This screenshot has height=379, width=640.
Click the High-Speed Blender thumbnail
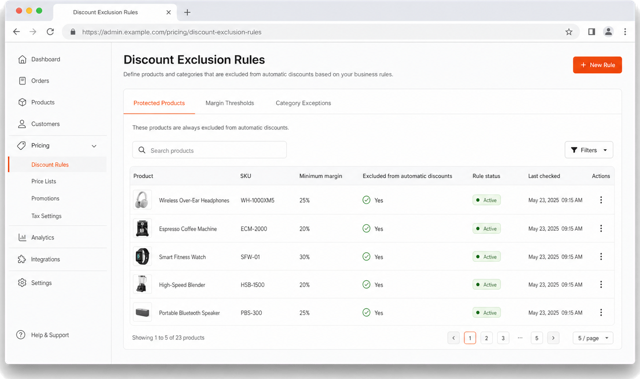click(142, 284)
